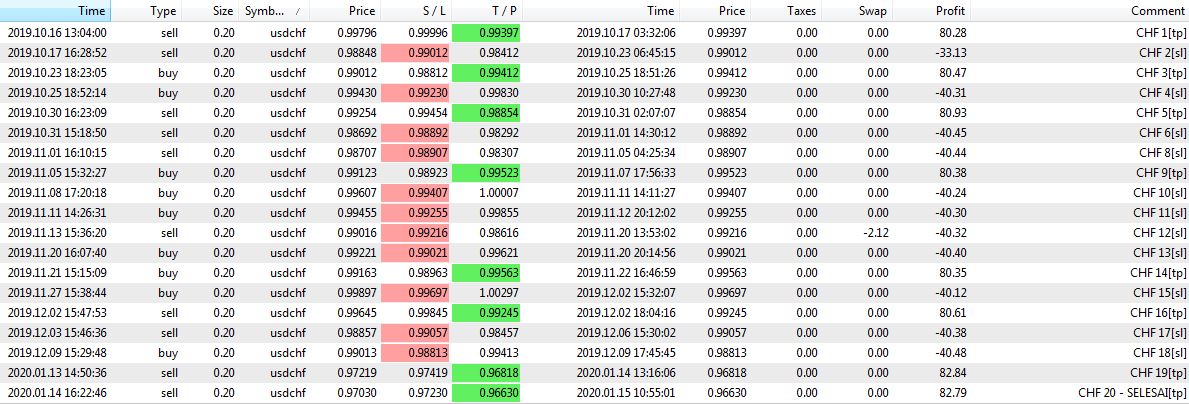The image size is (1189, 404).
Task: Click the sort arrow in Symbol header
Action: pyautogui.click(x=297, y=11)
